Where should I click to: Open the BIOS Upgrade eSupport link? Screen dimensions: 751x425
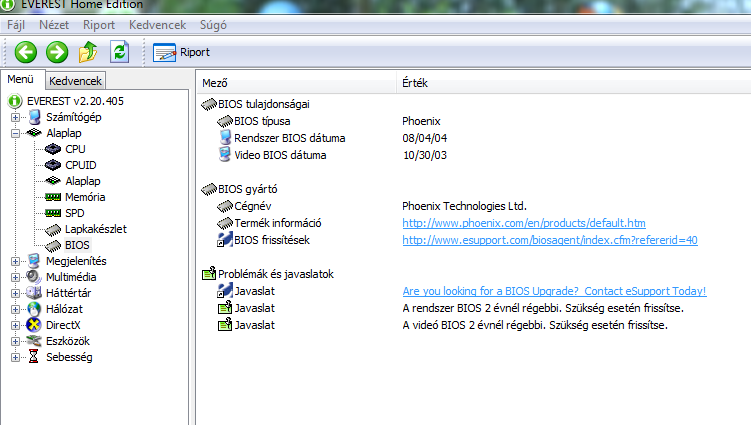point(555,291)
